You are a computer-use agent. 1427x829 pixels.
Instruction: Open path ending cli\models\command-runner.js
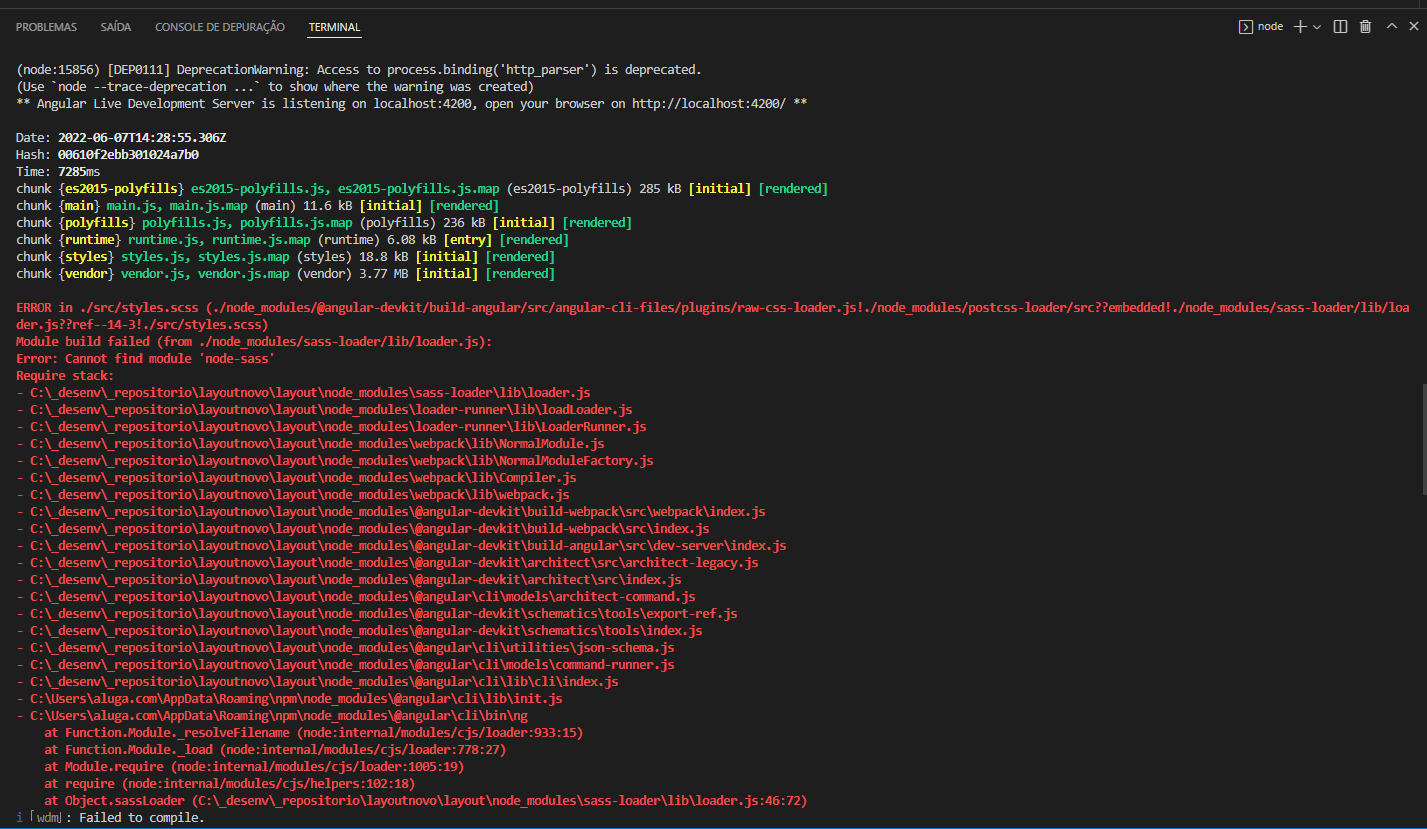[352, 665]
